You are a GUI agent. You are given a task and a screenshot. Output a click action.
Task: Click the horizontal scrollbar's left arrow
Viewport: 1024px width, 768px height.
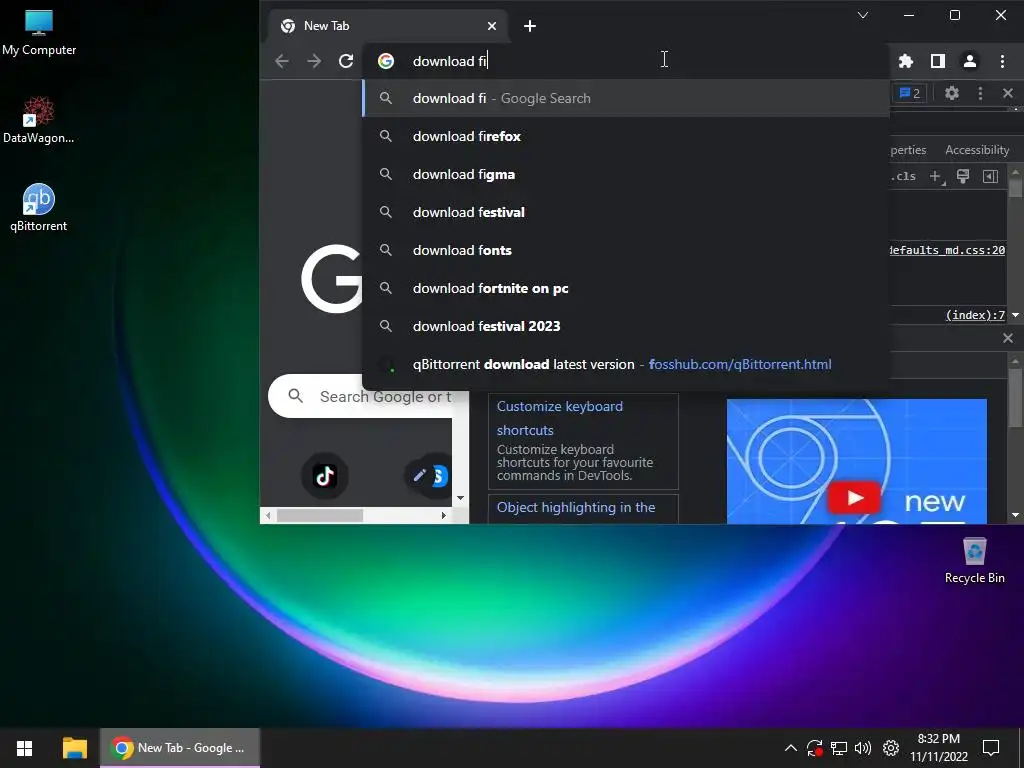(268, 515)
